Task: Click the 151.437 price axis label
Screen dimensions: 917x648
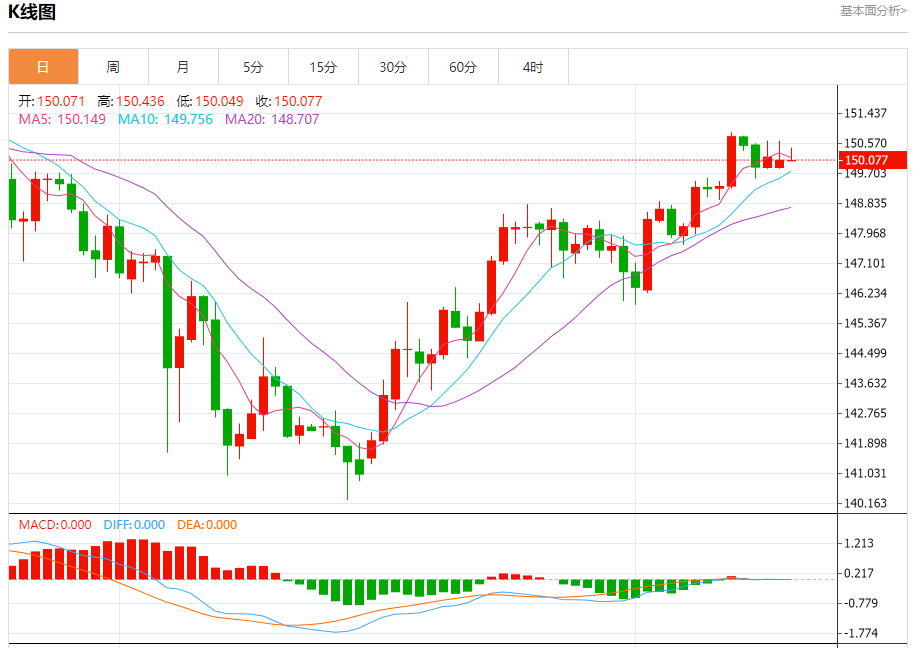Action: pos(866,113)
